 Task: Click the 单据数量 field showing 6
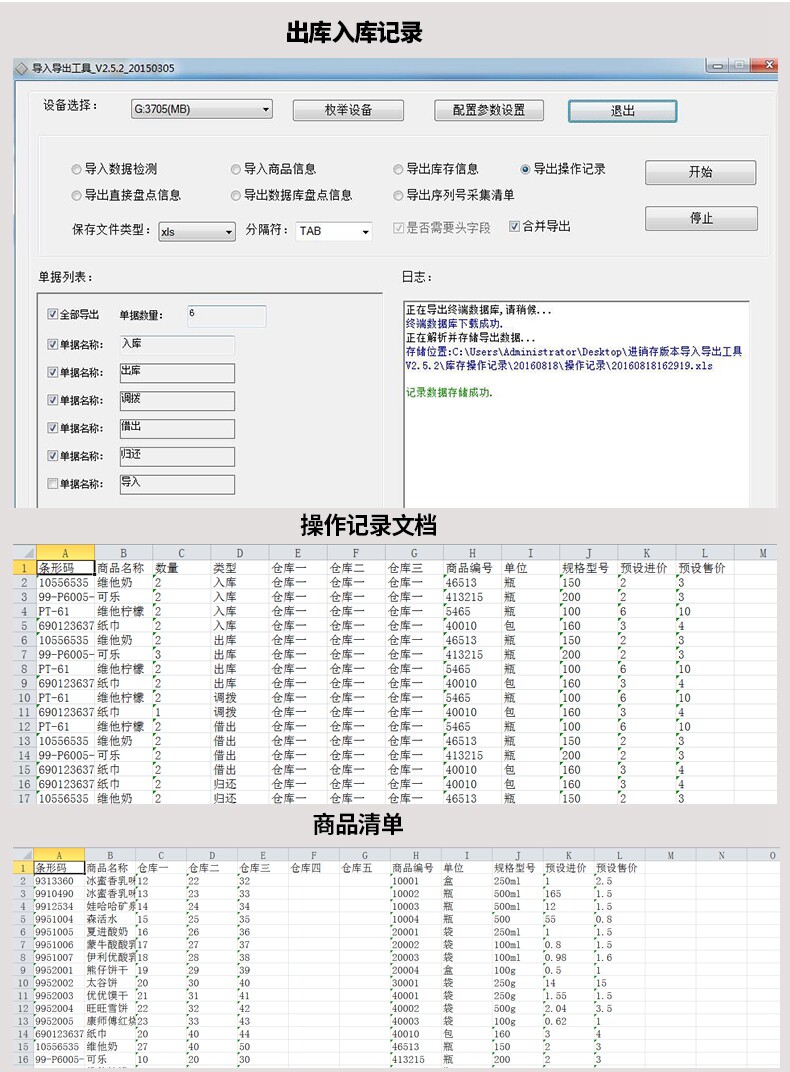coord(226,315)
